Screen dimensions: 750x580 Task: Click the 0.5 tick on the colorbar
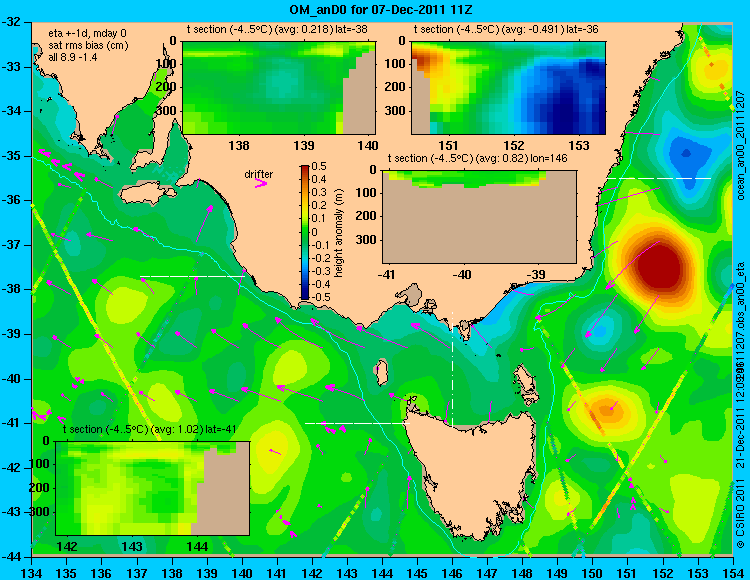[x=319, y=166]
